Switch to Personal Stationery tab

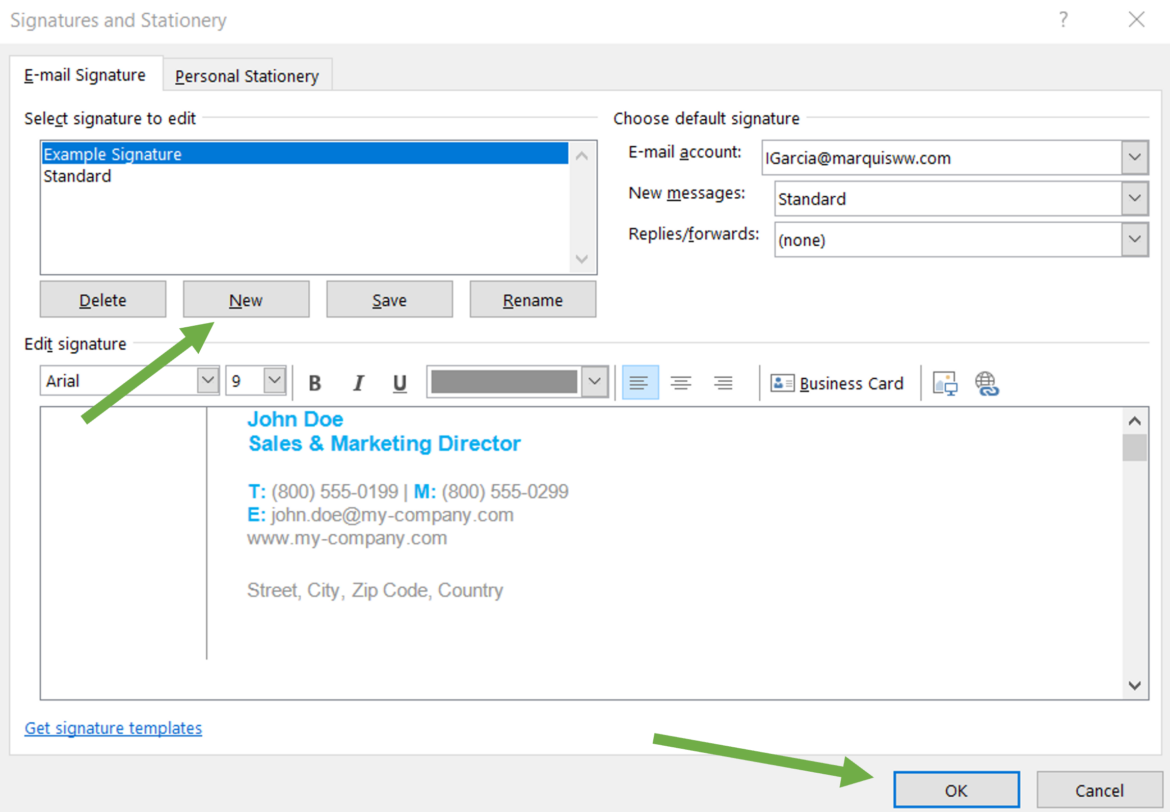pos(247,76)
